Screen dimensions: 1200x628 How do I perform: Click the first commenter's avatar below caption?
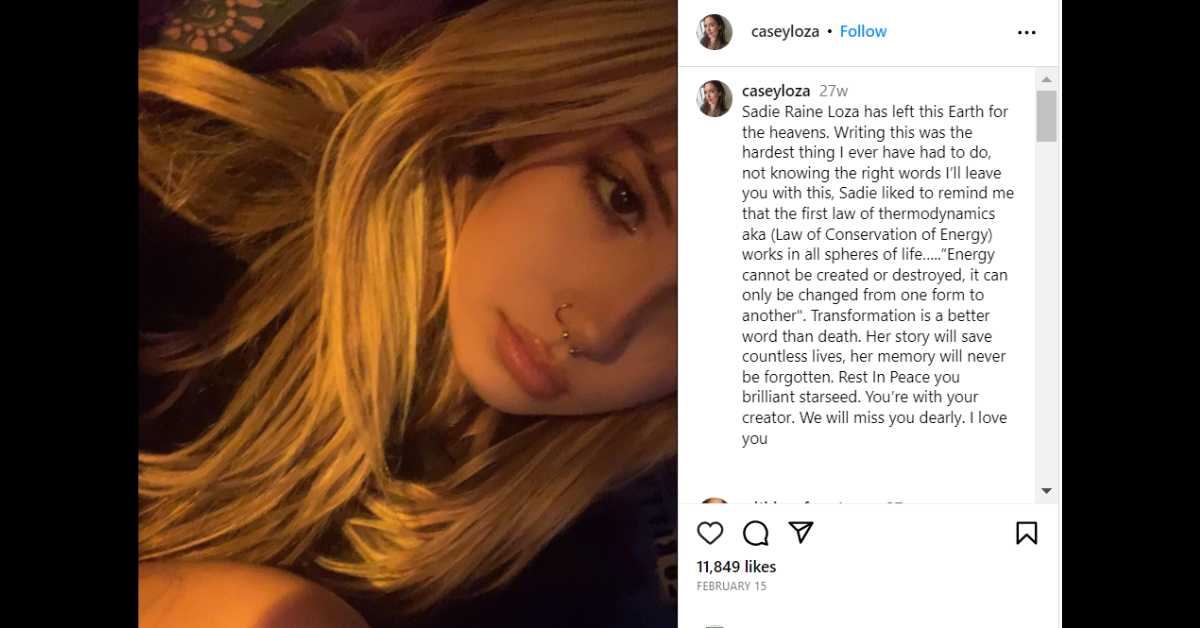pos(714,500)
